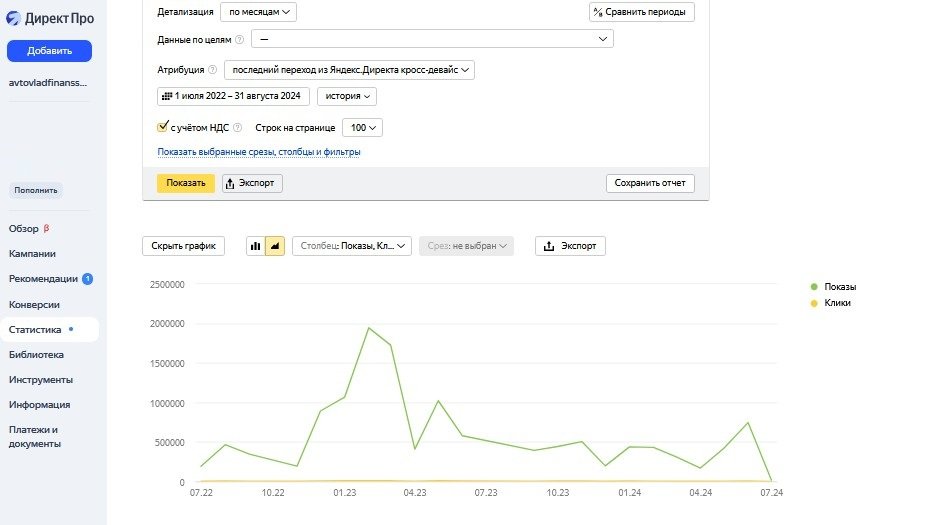
Task: Open the help icon next to Атрибуция
Action: [212, 70]
